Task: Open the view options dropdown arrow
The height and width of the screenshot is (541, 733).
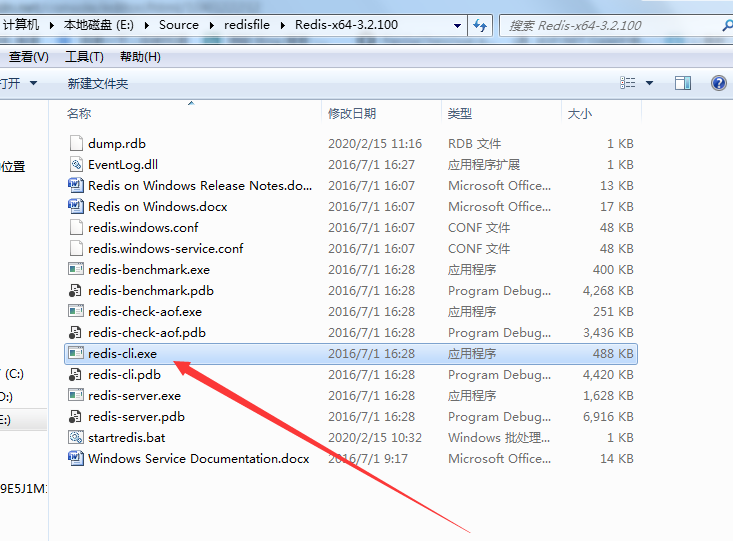Action: [649, 83]
